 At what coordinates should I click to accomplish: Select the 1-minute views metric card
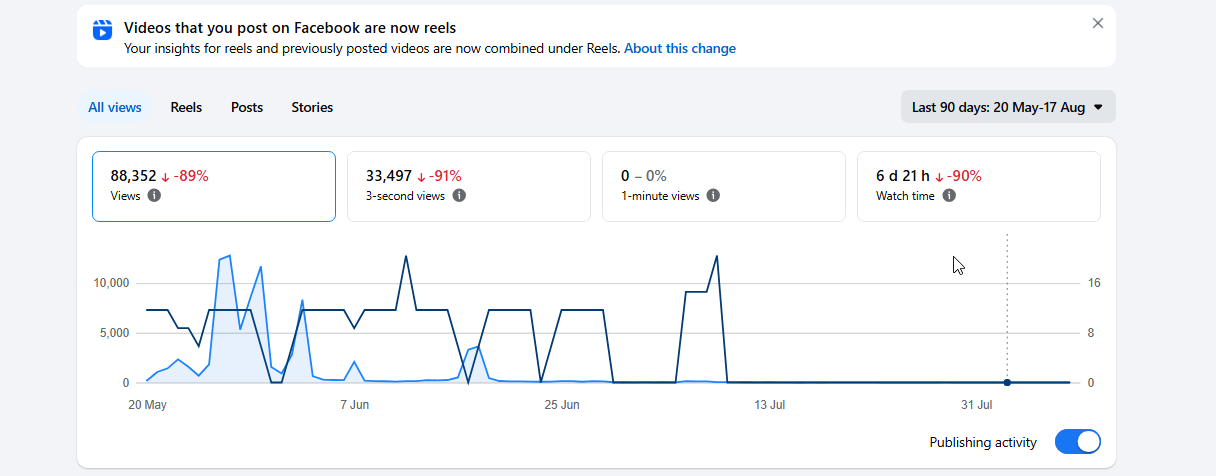[x=724, y=186]
